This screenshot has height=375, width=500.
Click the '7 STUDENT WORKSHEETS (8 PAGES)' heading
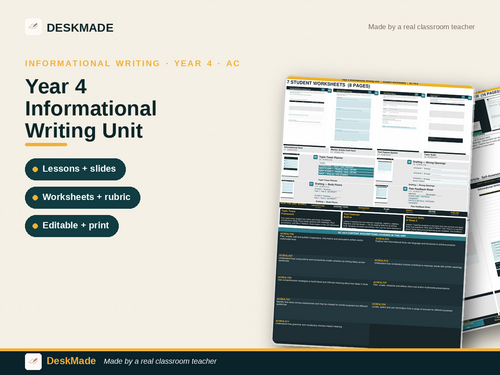pos(328,84)
